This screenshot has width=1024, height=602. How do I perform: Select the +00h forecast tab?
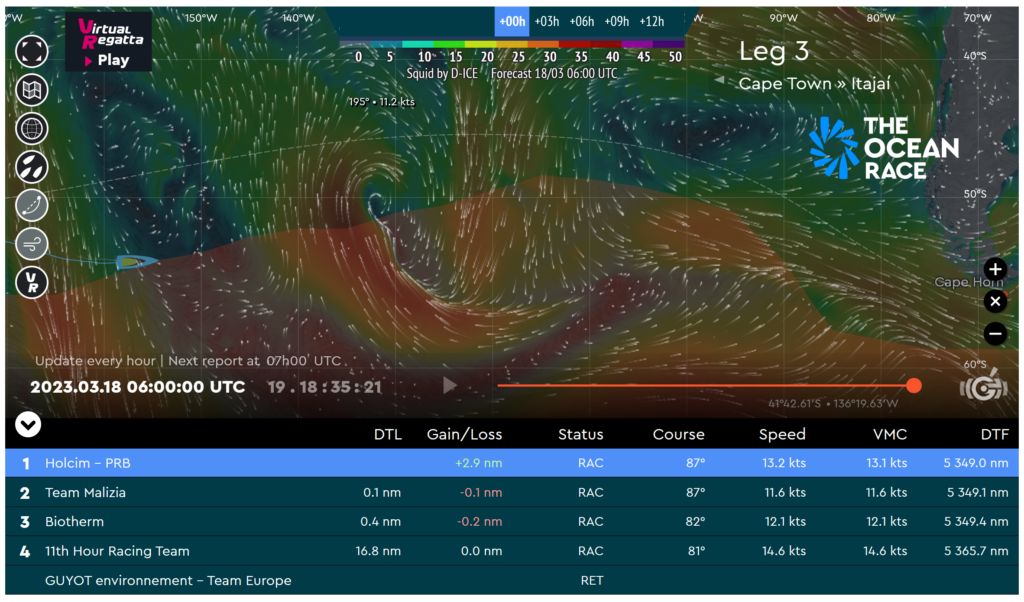[512, 22]
